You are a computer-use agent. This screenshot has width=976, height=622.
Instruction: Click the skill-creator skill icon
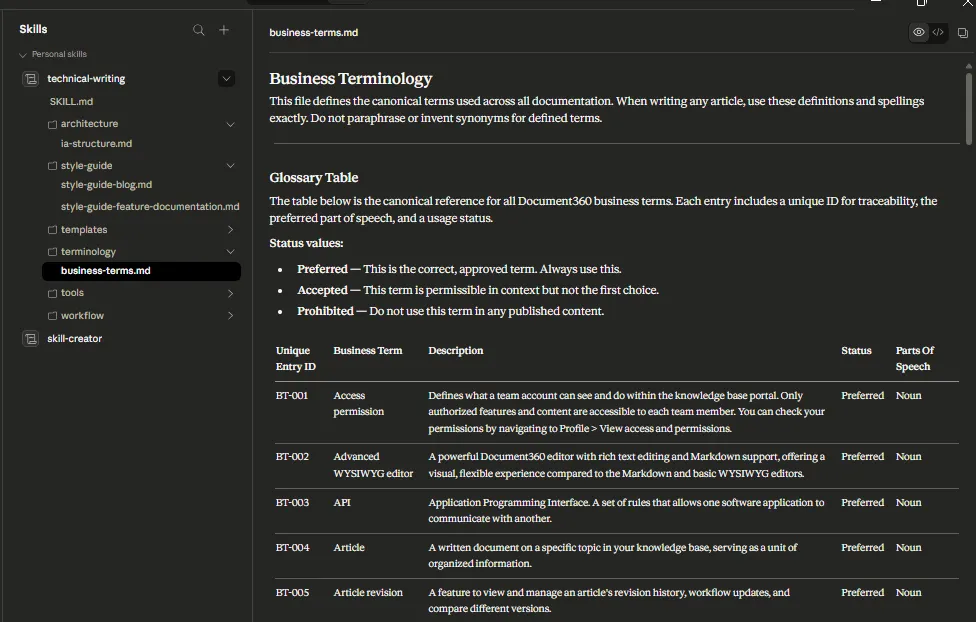[30, 339]
